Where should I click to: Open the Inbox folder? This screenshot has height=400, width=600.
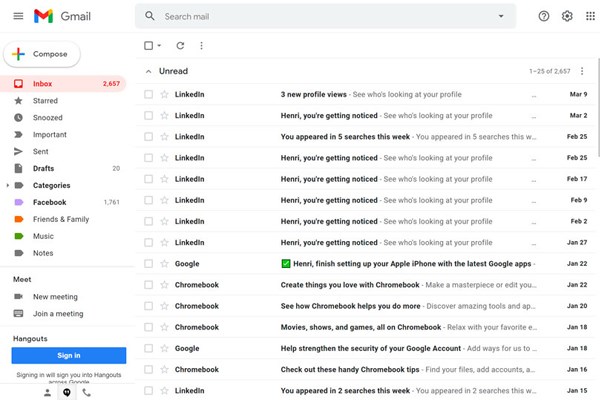tap(63, 83)
